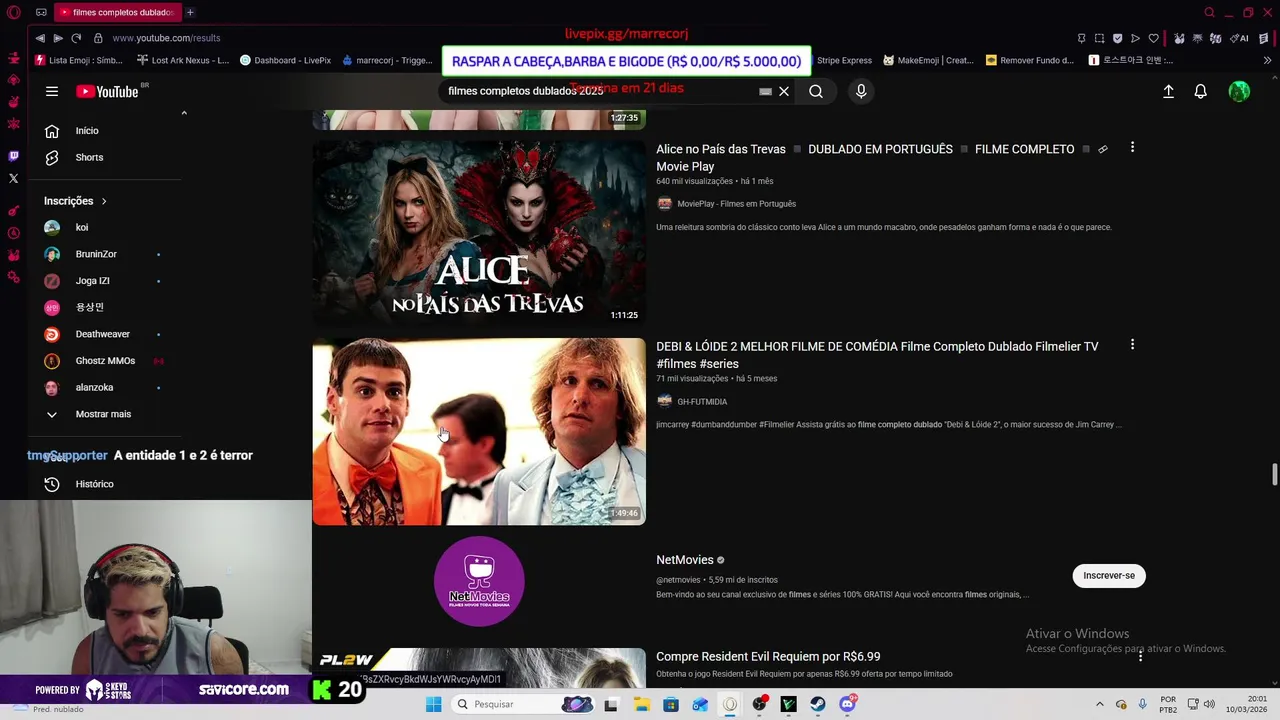The height and width of the screenshot is (720, 1280).
Task: Show more bookmarks with the overflow chevron
Action: pyautogui.click(x=1267, y=60)
